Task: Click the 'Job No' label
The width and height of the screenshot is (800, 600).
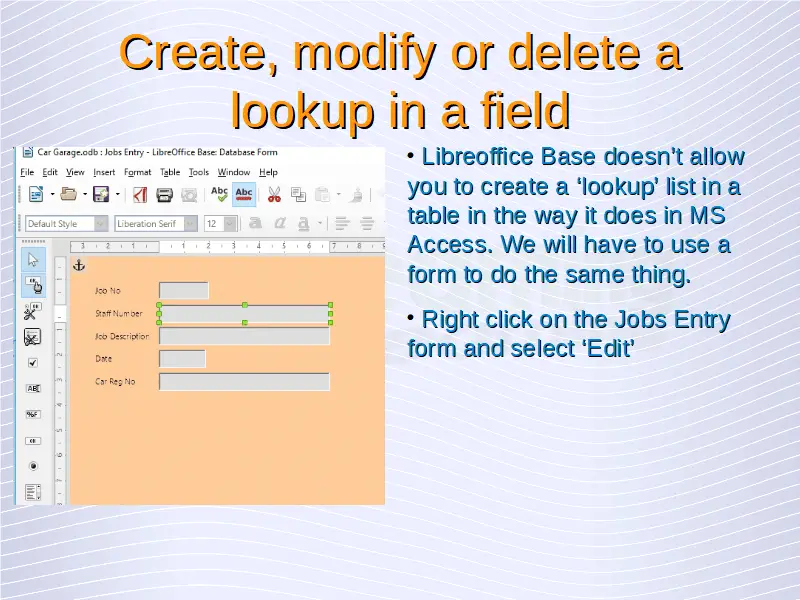Action: (x=108, y=290)
